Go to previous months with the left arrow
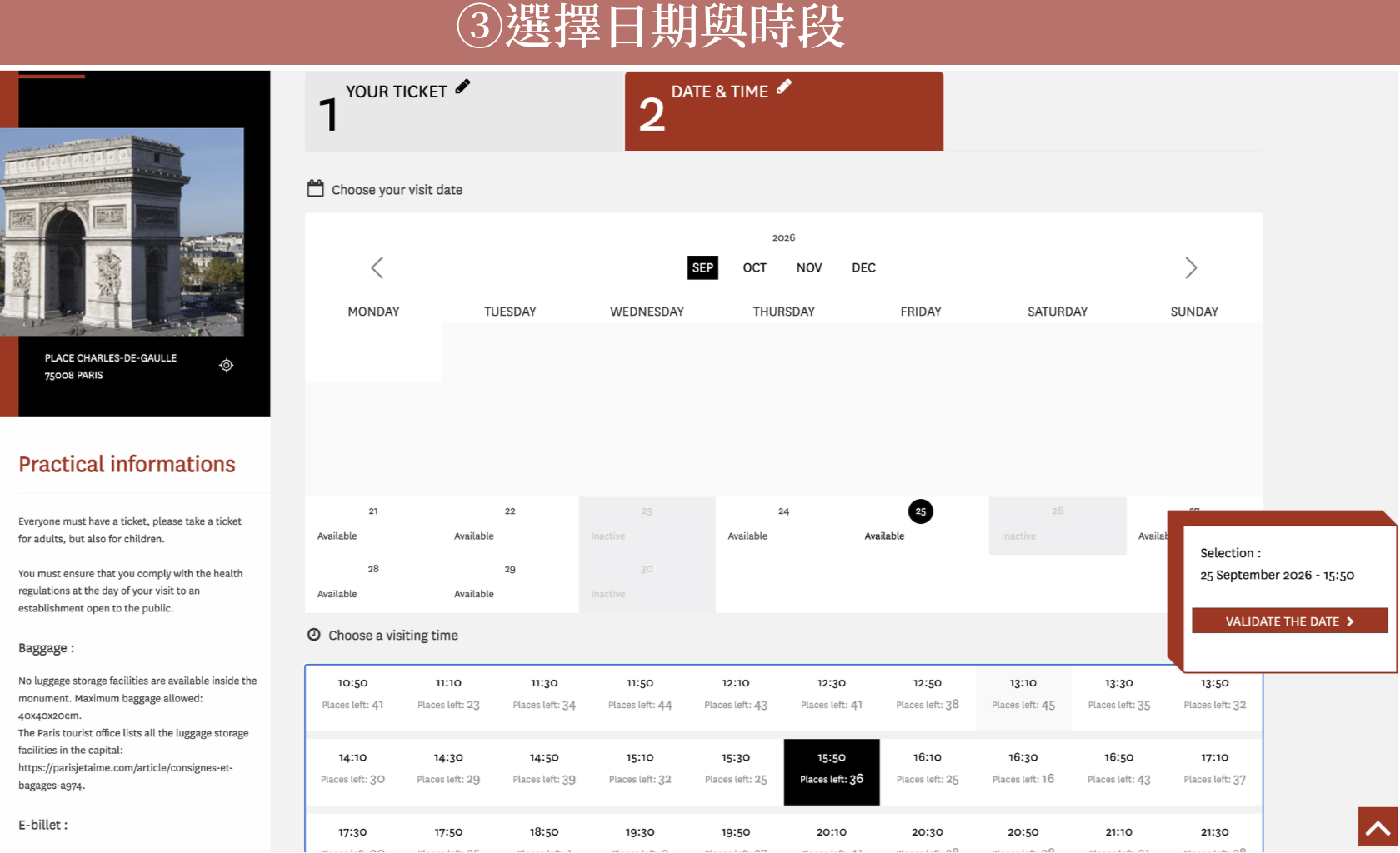This screenshot has height=853, width=1400. click(x=377, y=267)
